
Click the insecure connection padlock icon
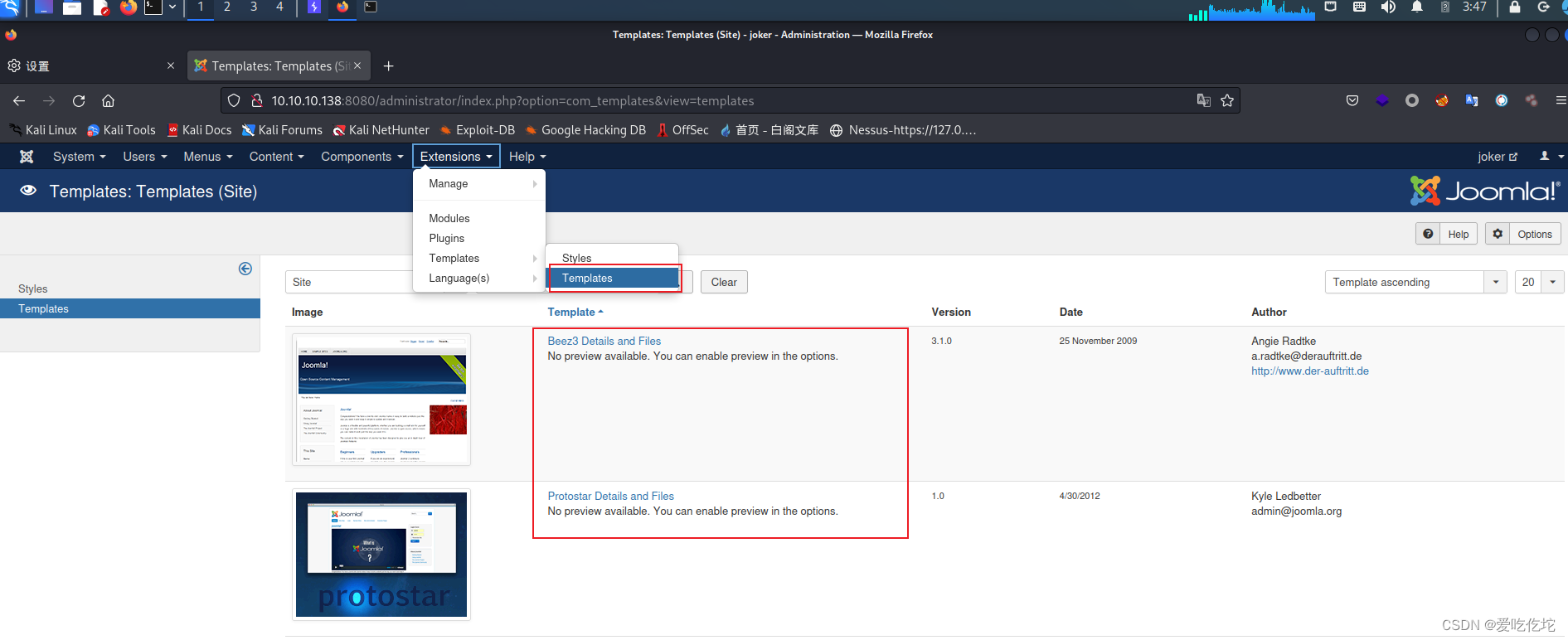pos(257,100)
